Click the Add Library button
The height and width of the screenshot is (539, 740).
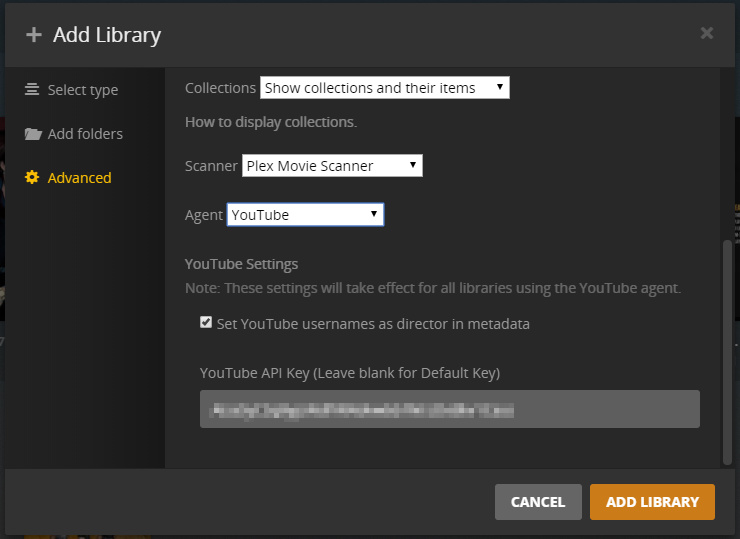point(652,502)
